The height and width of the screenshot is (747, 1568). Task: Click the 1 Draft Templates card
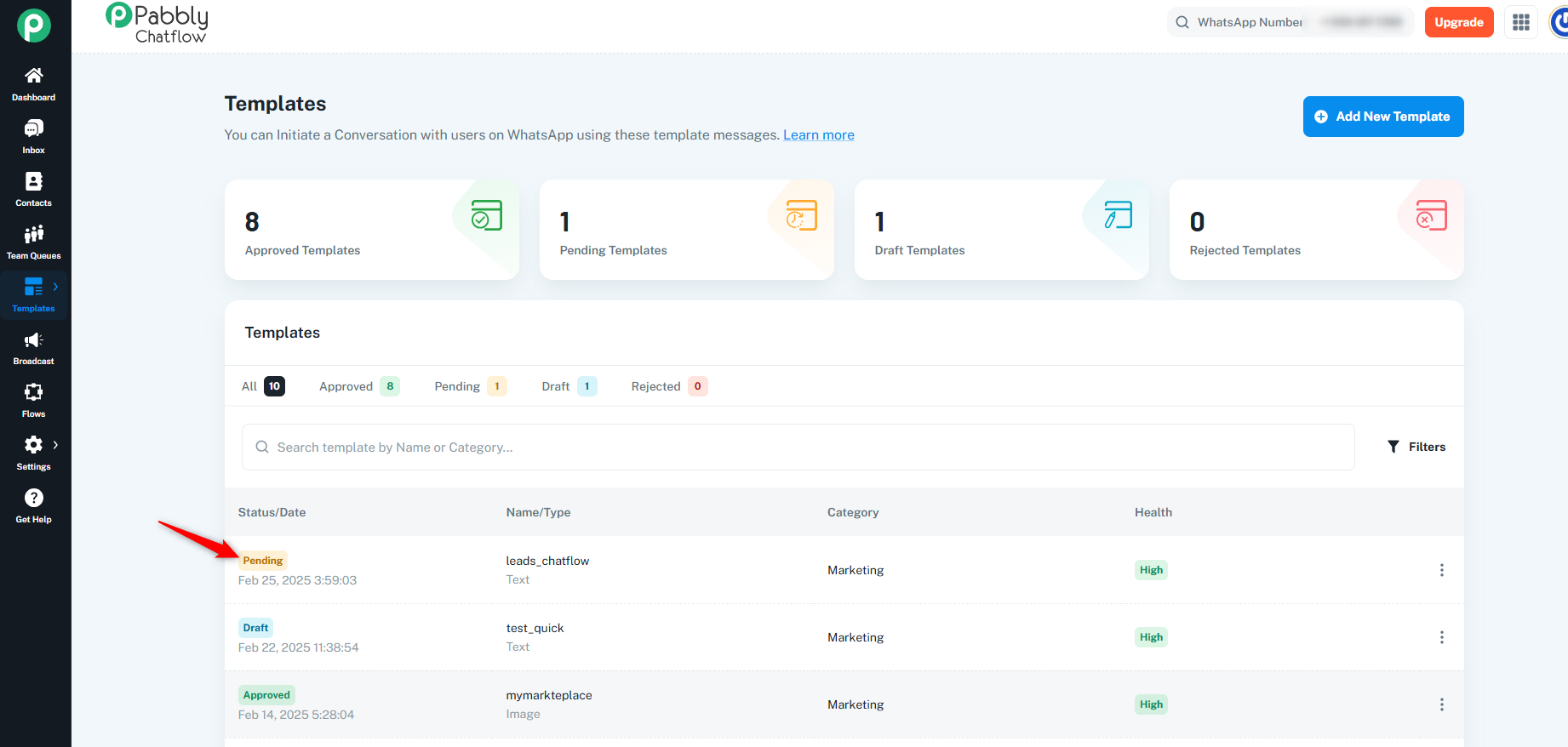[x=1002, y=230]
